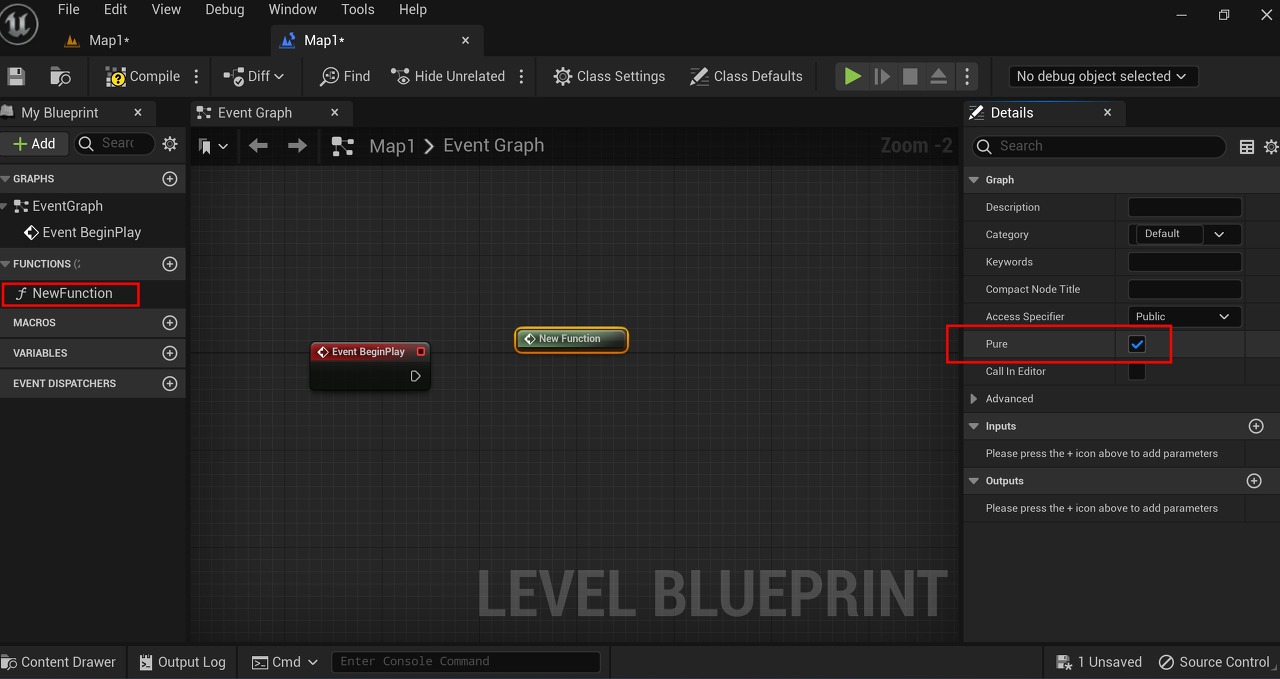This screenshot has width=1280, height=679.
Task: Open Details property matrix grid icon
Action: [x=1247, y=147]
